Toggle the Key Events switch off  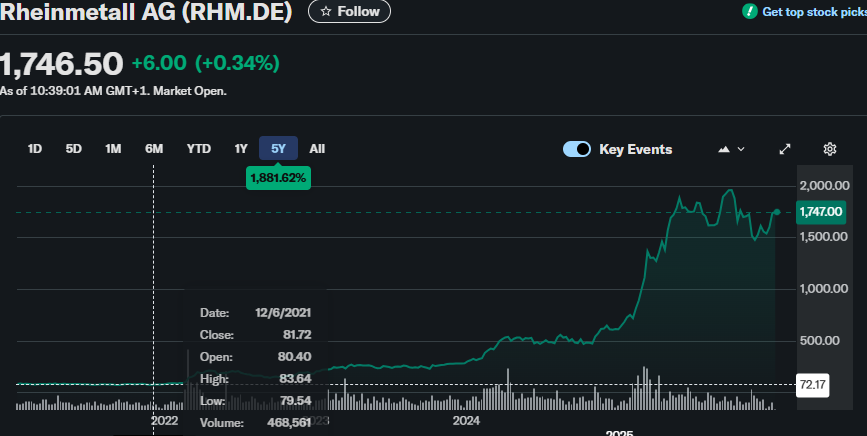click(x=577, y=149)
